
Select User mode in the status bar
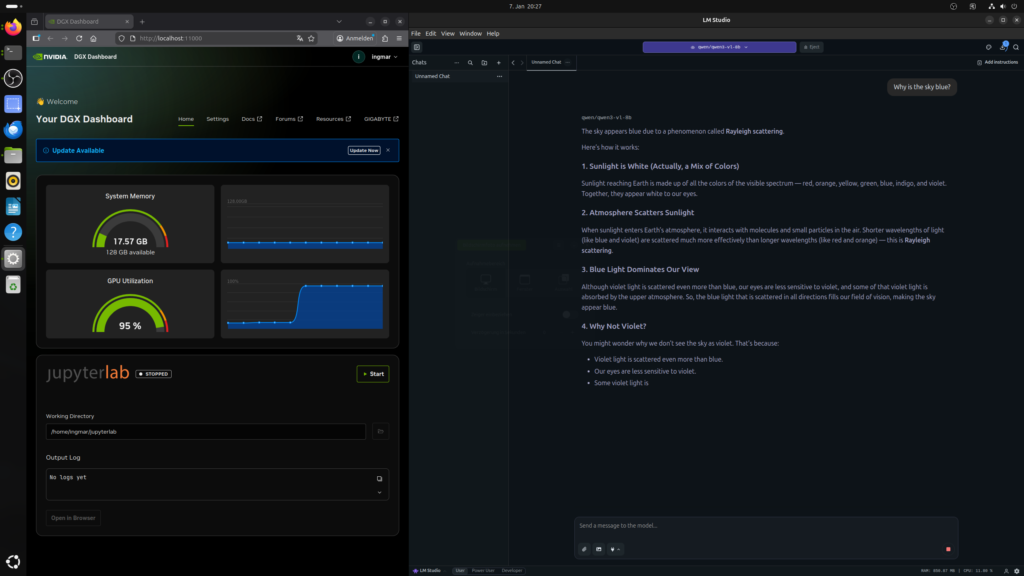[x=459, y=570]
